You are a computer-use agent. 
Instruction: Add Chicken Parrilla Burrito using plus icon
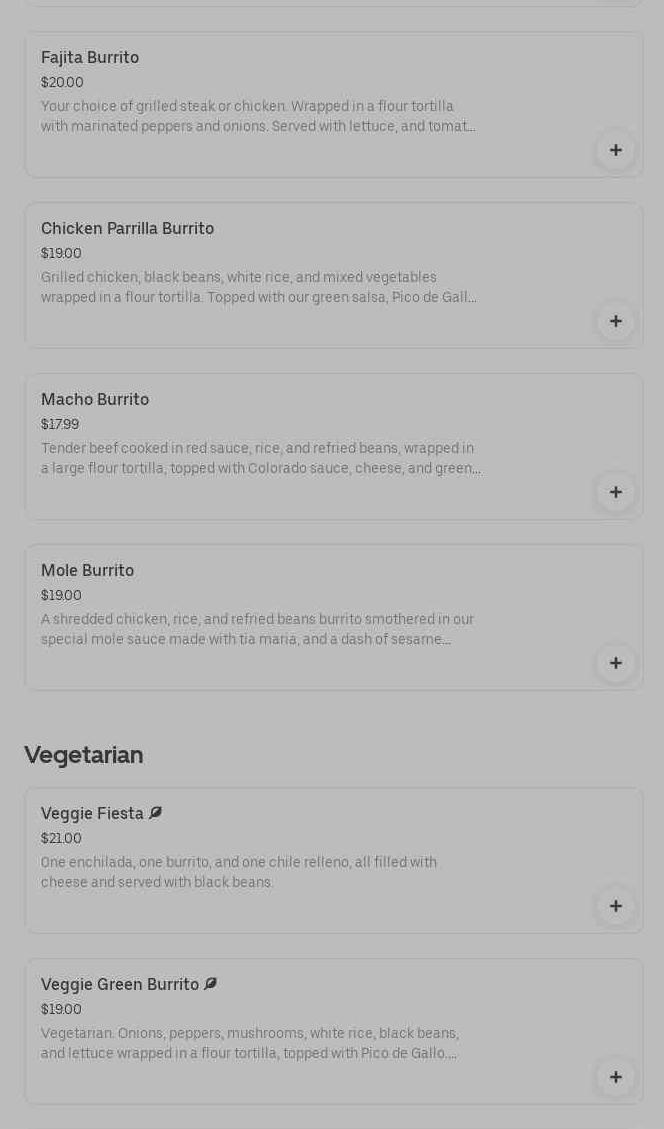click(616, 321)
